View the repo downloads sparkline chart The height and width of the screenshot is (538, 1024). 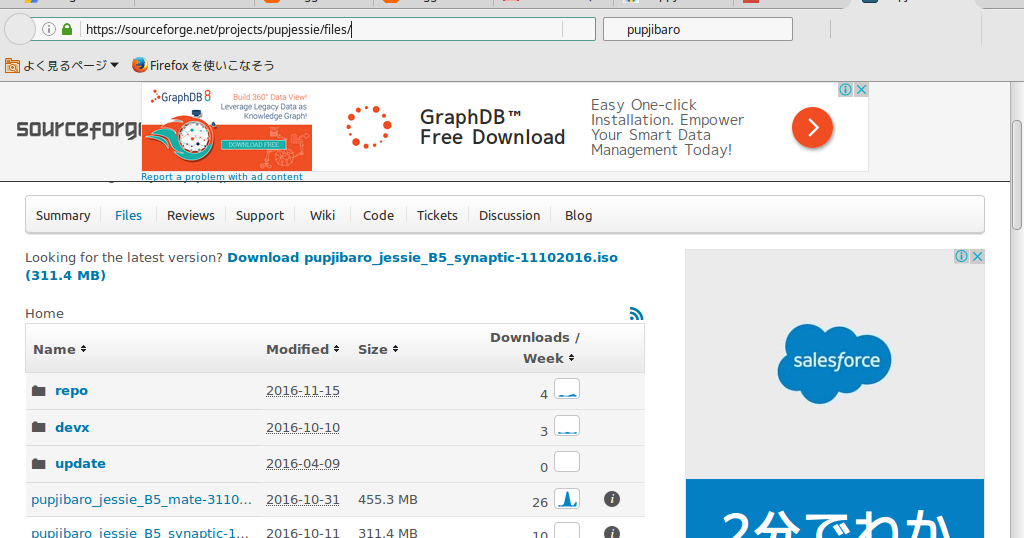(567, 388)
